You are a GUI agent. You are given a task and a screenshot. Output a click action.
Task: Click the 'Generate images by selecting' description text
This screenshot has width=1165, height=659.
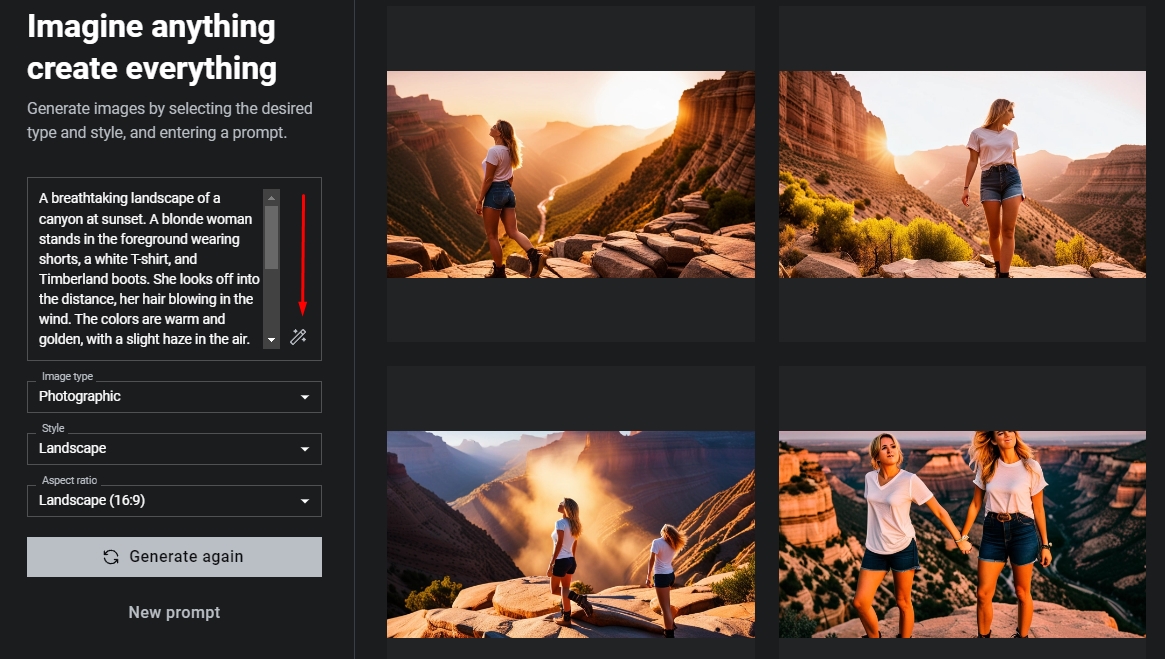[x=170, y=120]
